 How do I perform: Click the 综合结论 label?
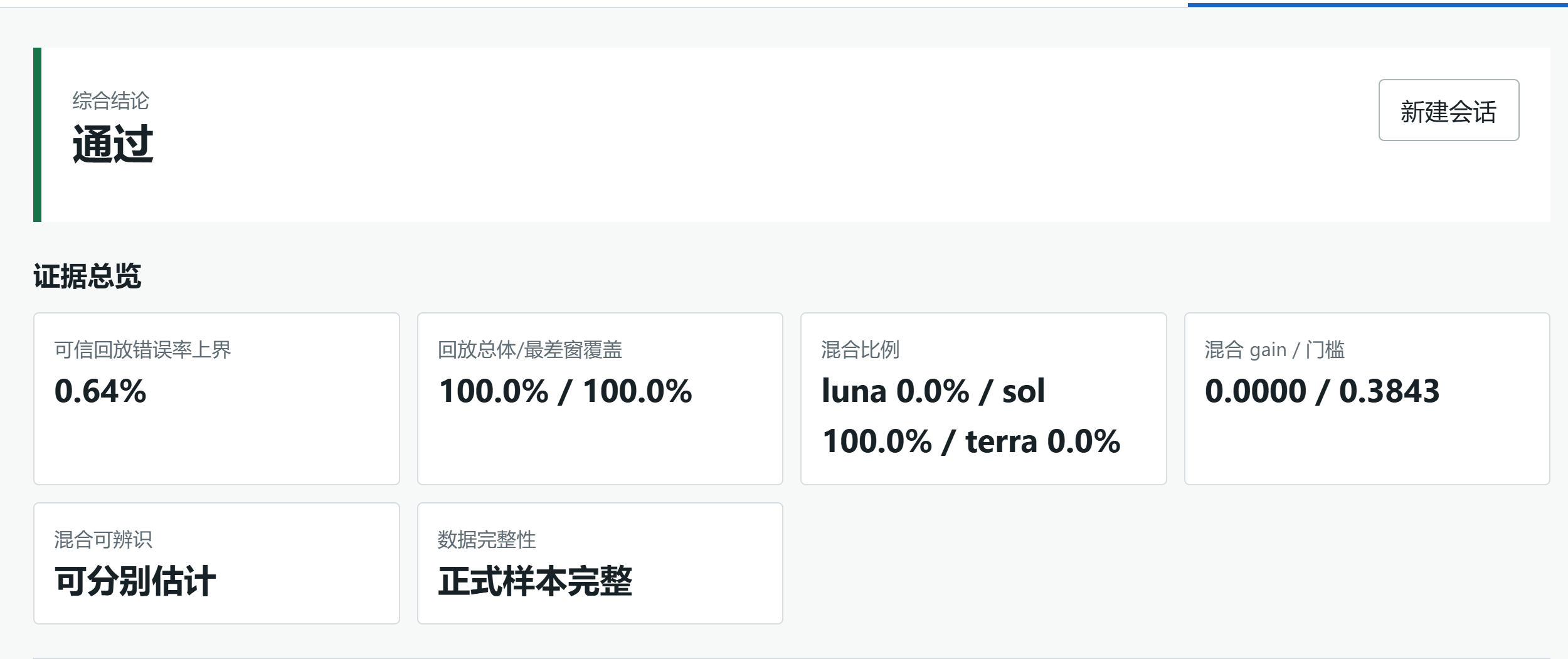110,100
